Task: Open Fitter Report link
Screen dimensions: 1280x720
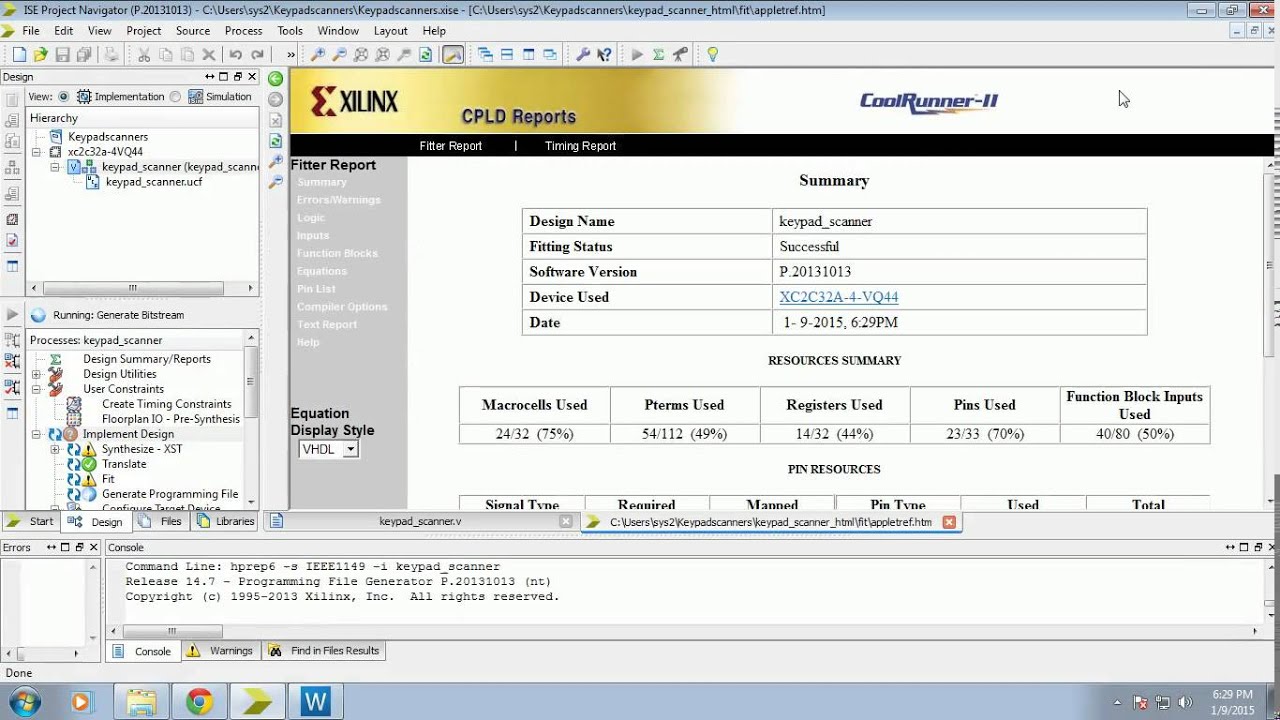Action: point(450,146)
